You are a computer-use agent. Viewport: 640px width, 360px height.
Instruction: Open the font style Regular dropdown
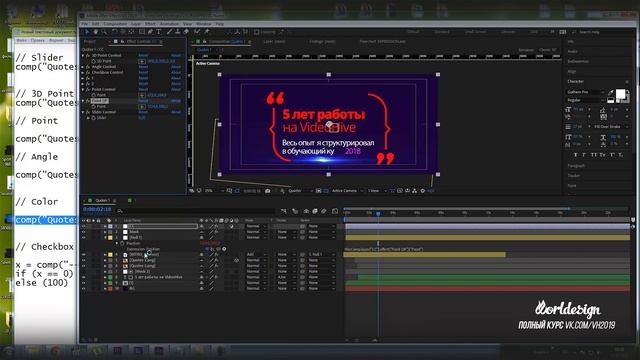585,100
